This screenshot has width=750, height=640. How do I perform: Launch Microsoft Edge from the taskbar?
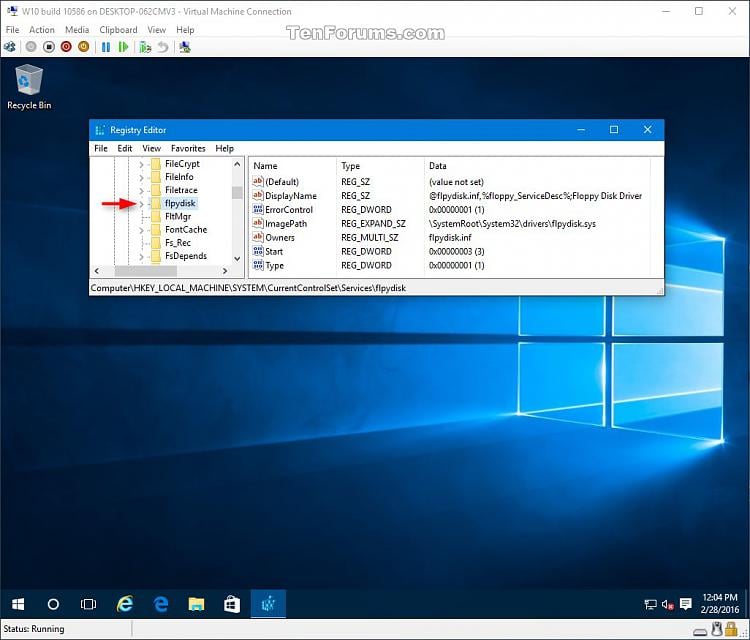click(x=161, y=604)
